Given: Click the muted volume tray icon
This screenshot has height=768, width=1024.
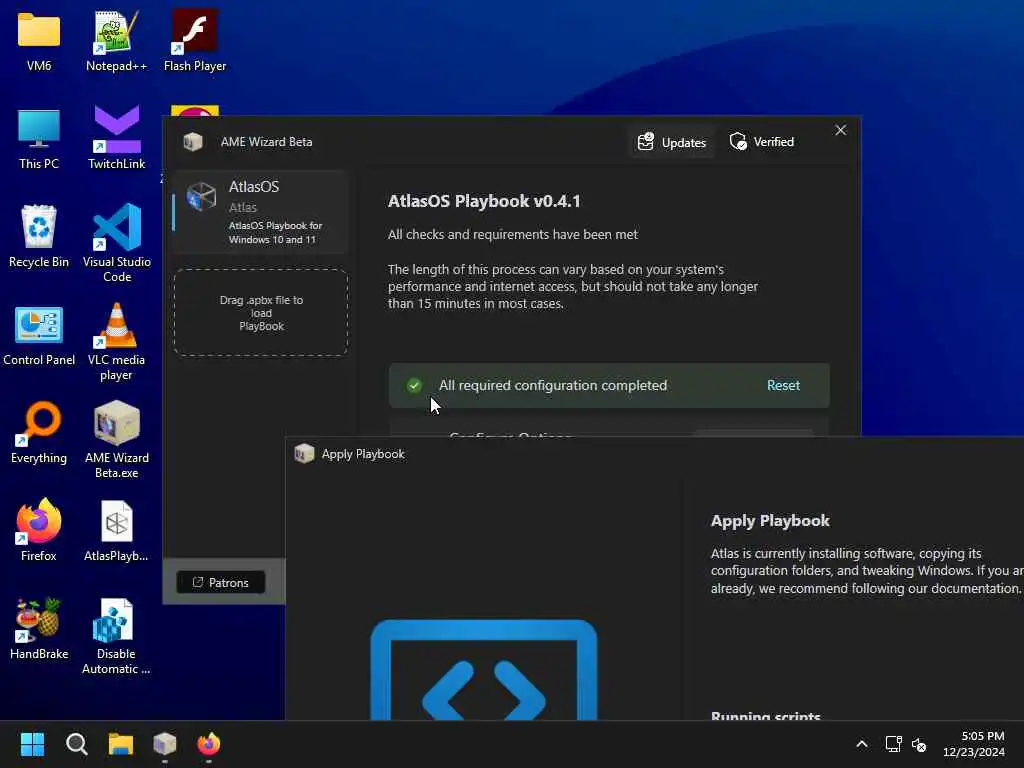Looking at the screenshot, I should point(919,744).
